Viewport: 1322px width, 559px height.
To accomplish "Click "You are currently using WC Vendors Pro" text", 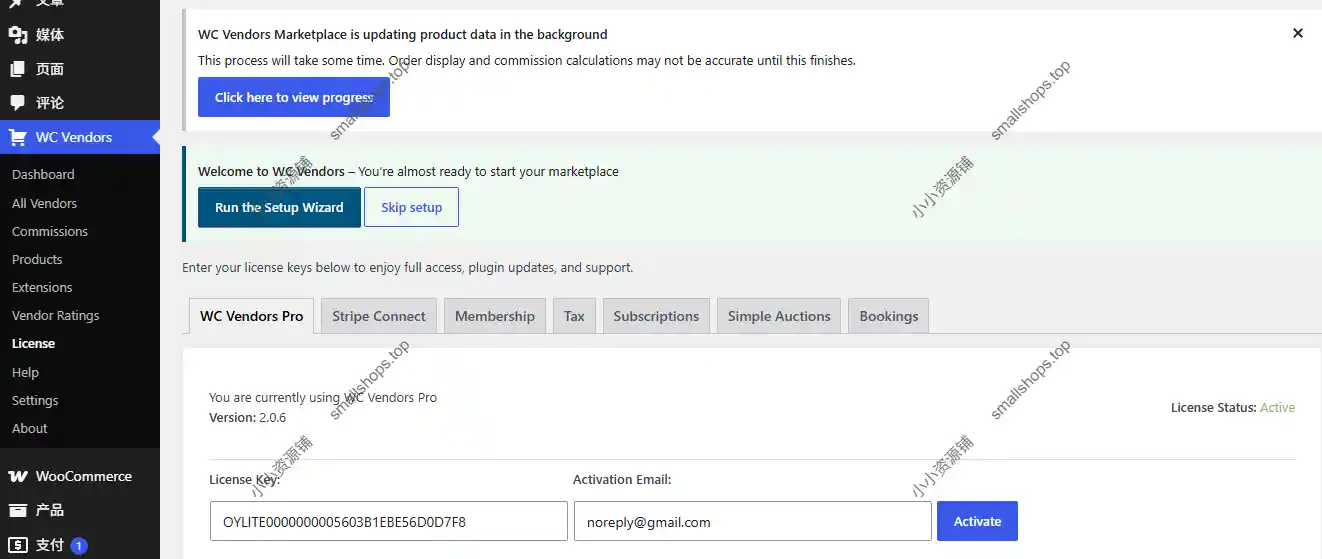I will point(323,397).
